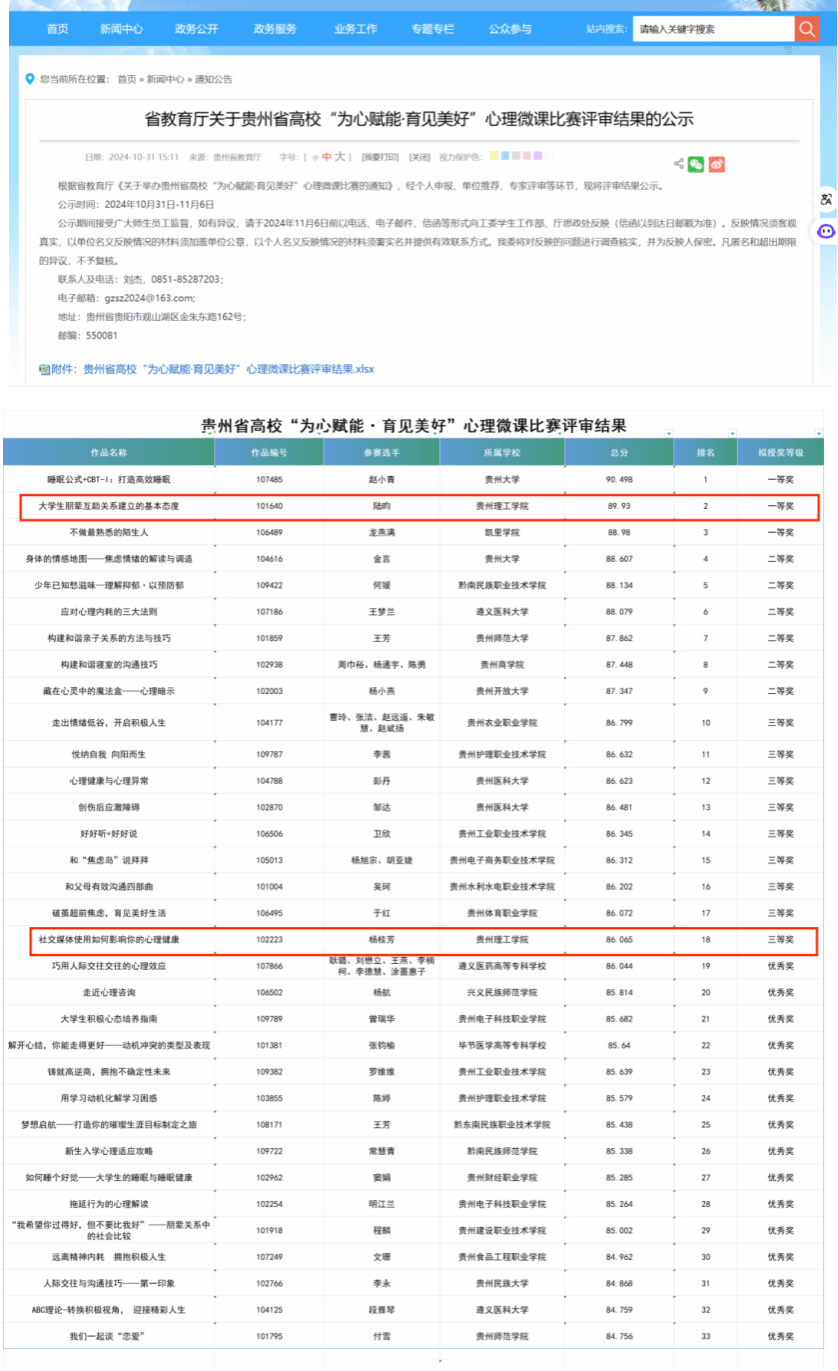Screen dimensions: 838x1371
Task: Pick an eye-protection color swatch
Action: click(x=496, y=157)
